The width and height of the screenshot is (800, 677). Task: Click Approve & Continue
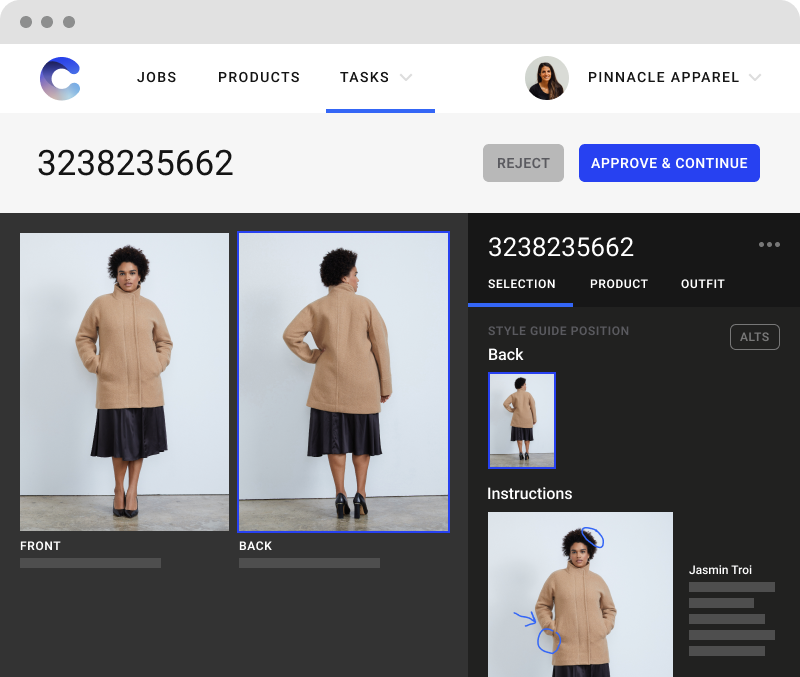pos(669,163)
